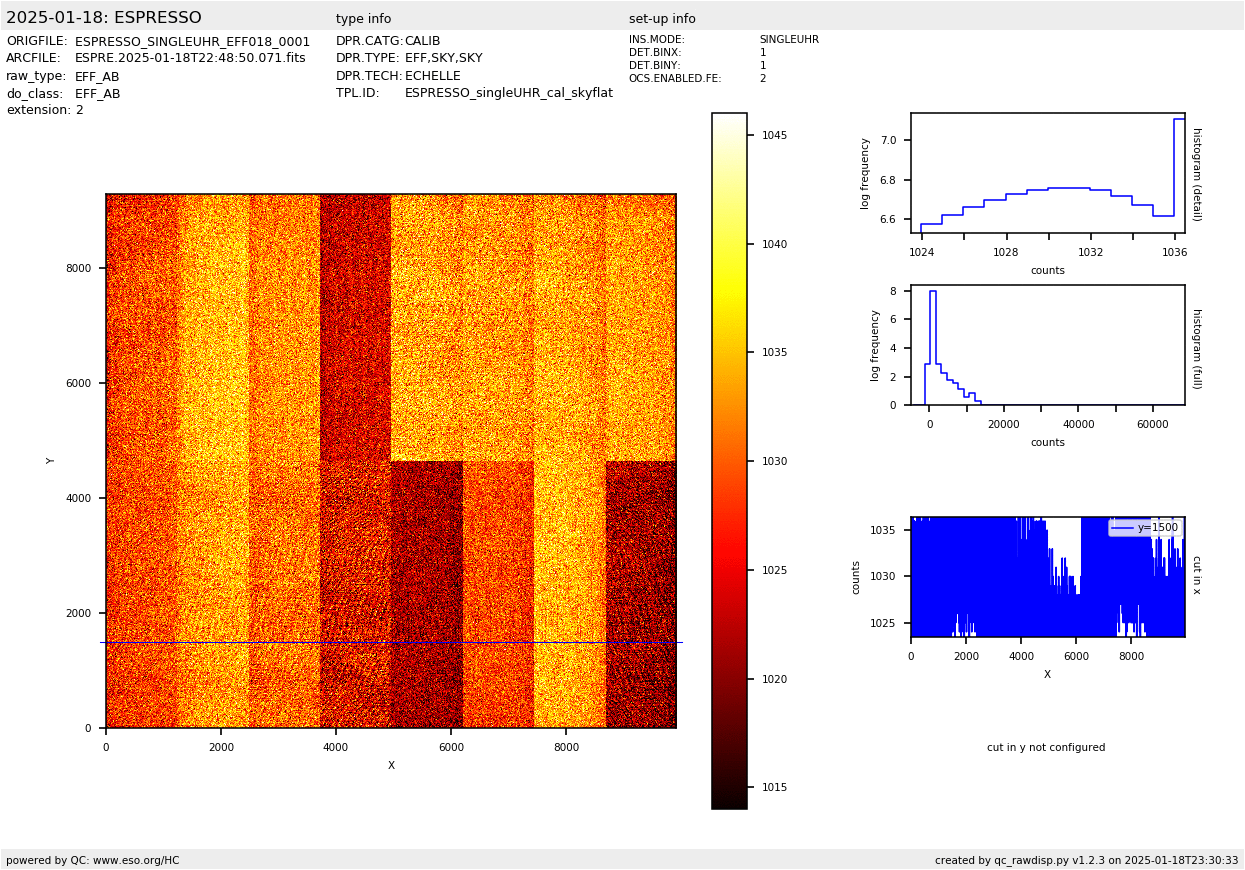Select the INS.MODE value SINGLEUHR
The width and height of the screenshot is (1245, 870).
[788, 40]
